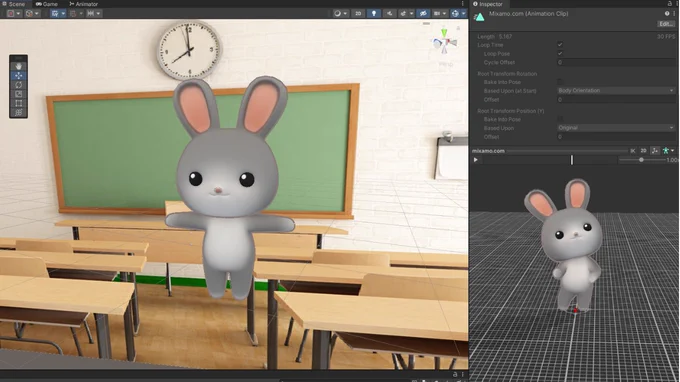This screenshot has height=382, width=680.
Task: Click the Animation Clip asset icon
Action: [479, 17]
